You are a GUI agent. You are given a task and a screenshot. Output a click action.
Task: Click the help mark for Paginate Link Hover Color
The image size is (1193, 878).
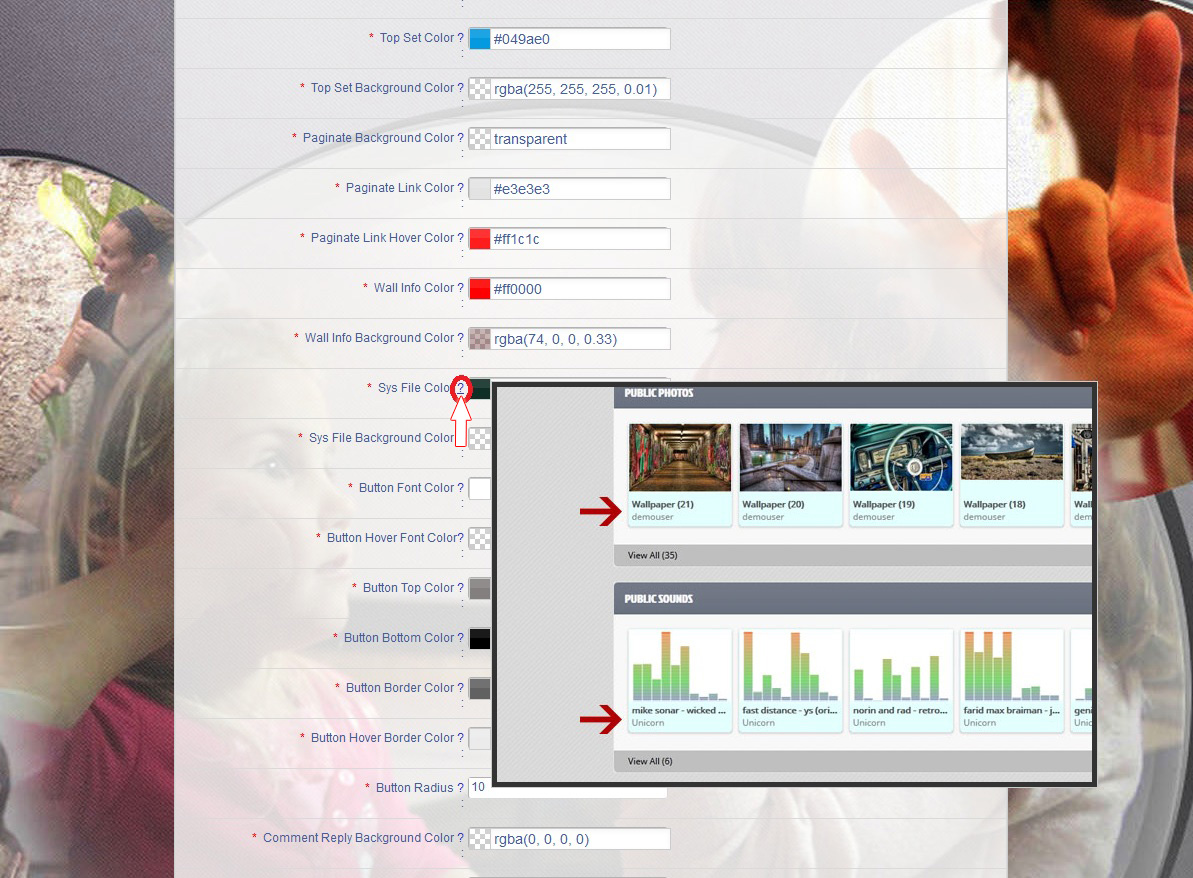pos(460,238)
